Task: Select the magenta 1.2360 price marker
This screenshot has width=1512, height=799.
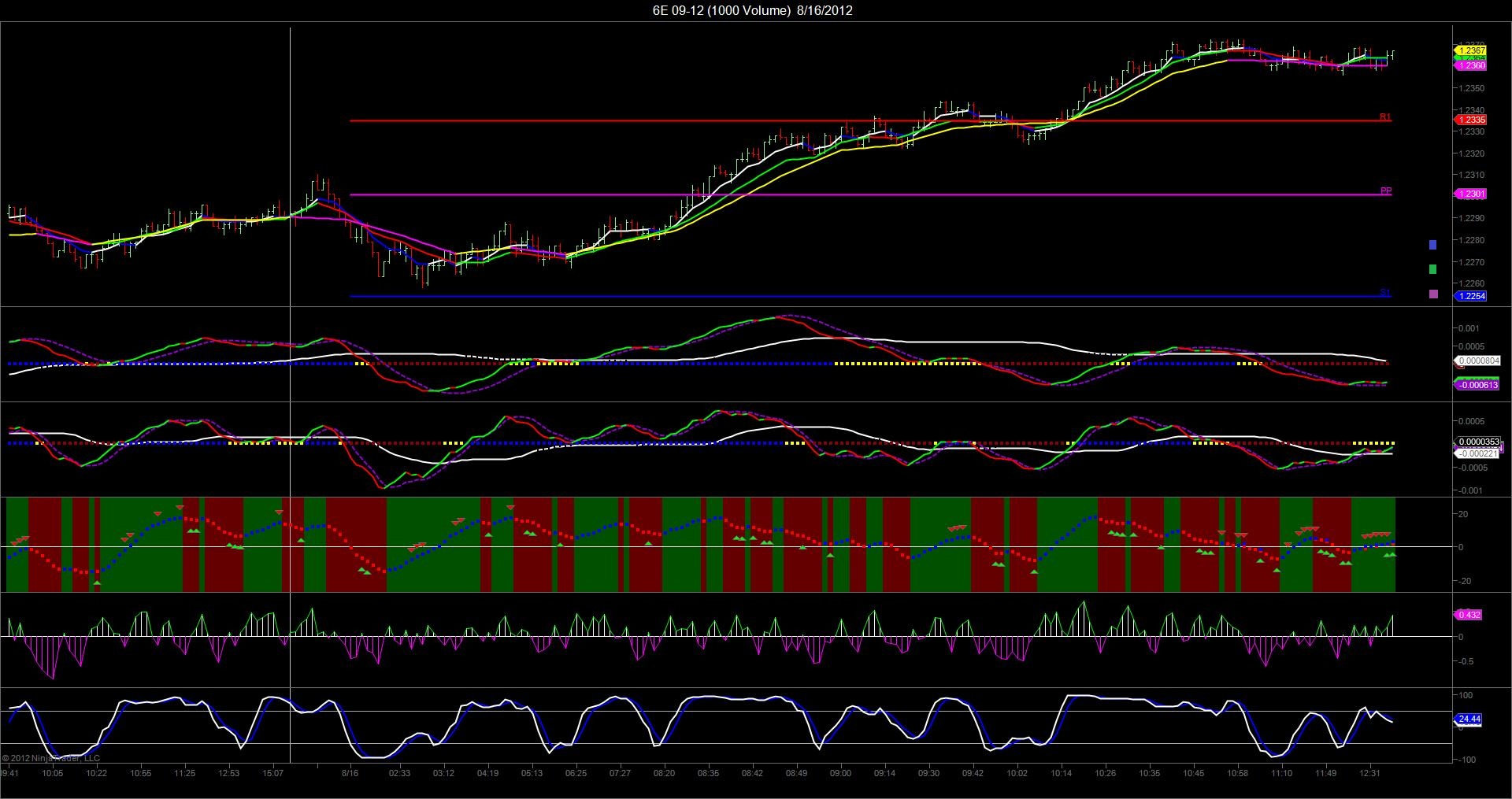Action: [1470, 66]
